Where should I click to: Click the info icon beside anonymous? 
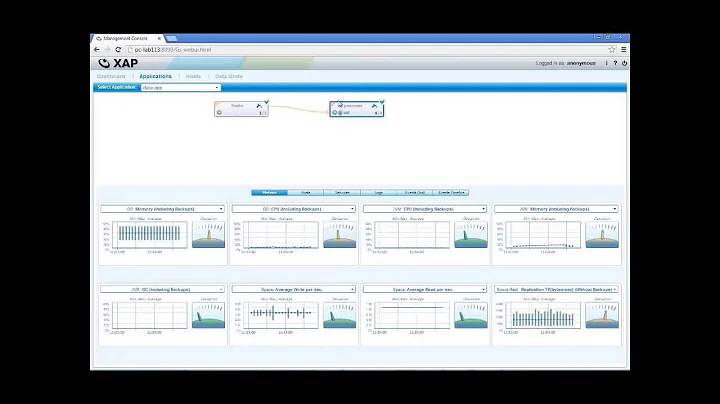tap(606, 63)
